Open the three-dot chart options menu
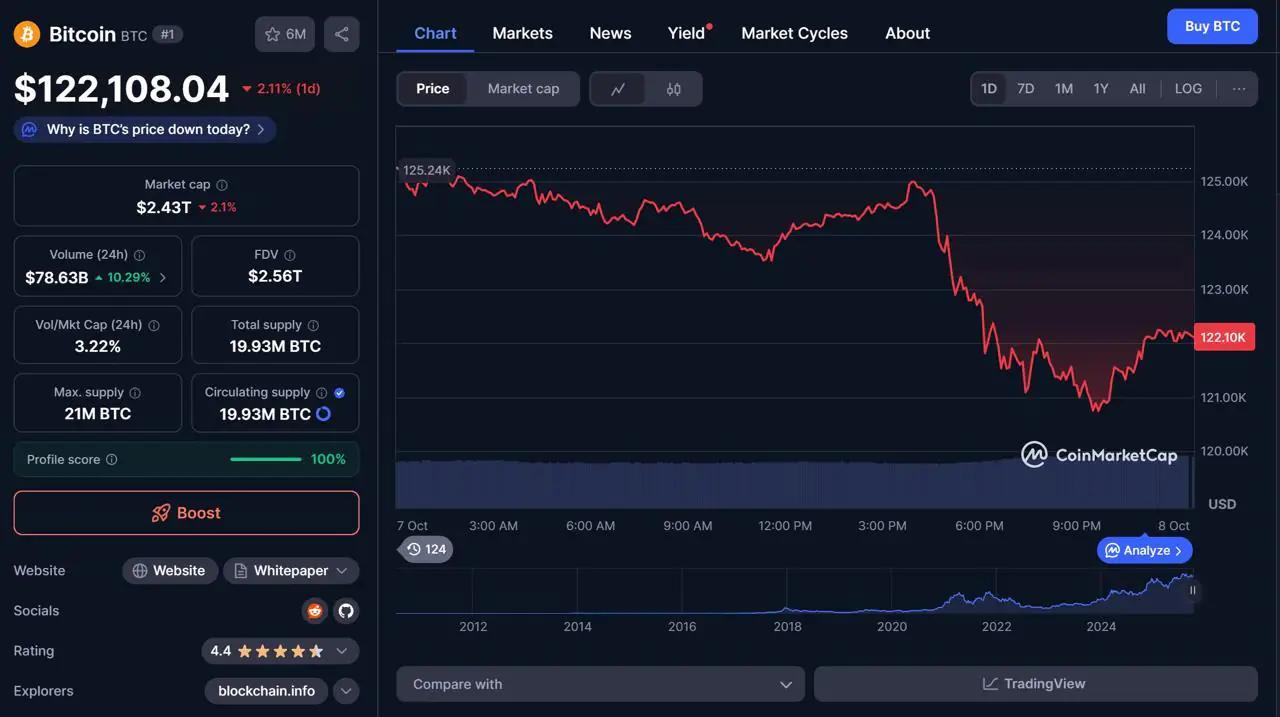 (x=1239, y=89)
